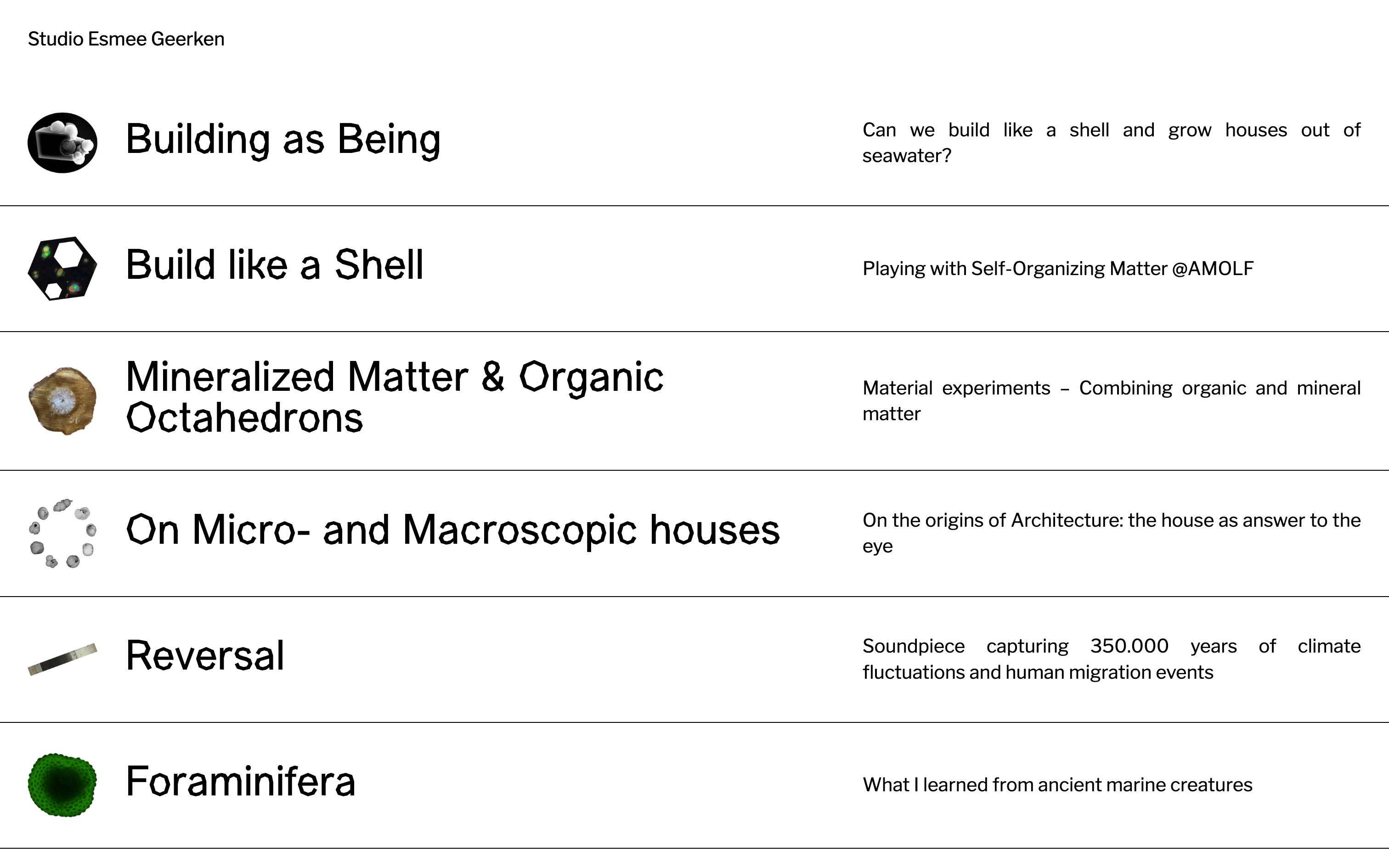Go to Studio Esmee Geerken home

(126, 39)
